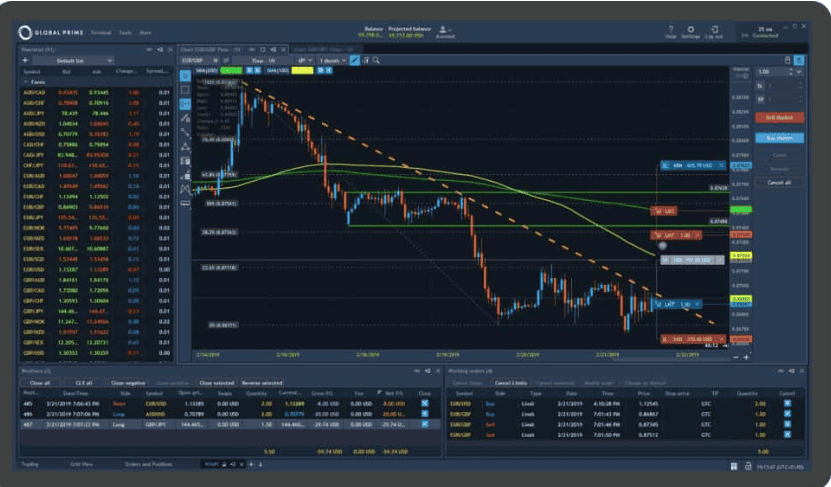This screenshot has width=831, height=487.
Task: Select the pencil drawing tool in chart toolbar
Action: tap(355, 61)
